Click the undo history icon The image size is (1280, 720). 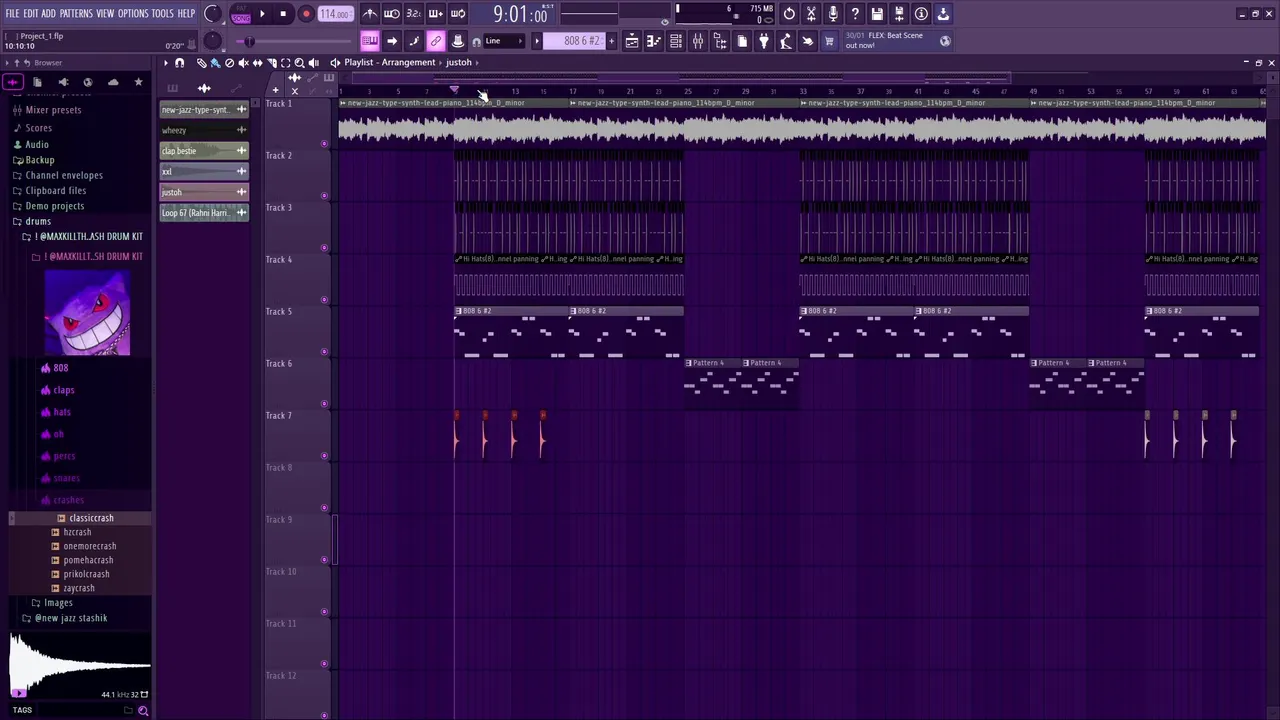(x=789, y=14)
